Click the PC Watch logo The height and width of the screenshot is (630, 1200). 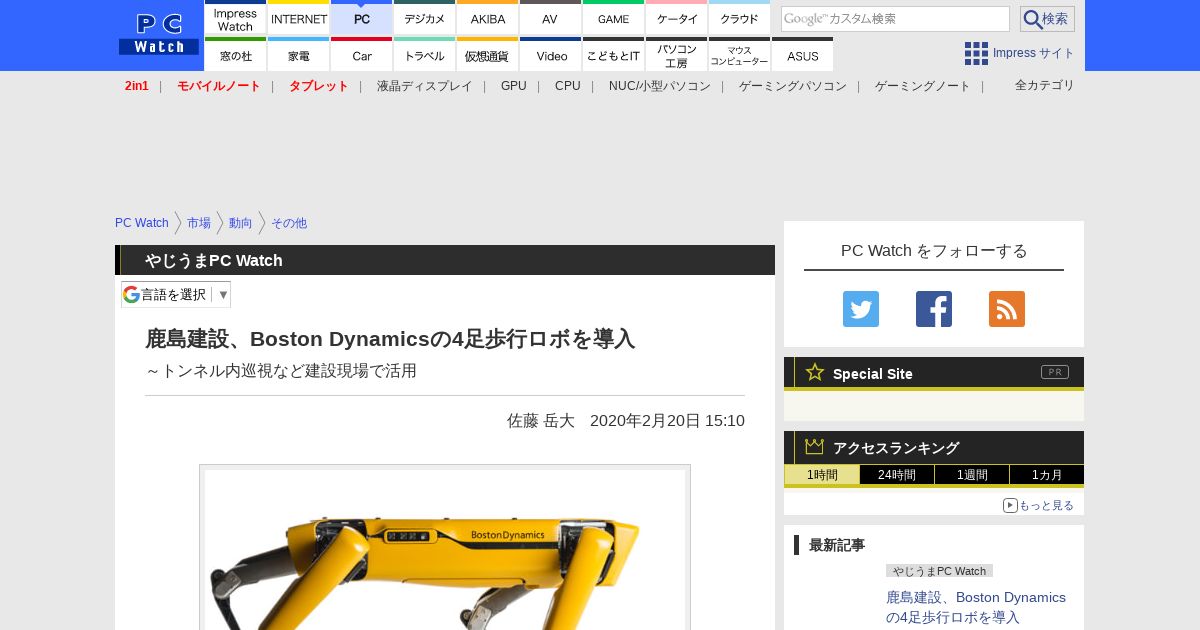(158, 34)
